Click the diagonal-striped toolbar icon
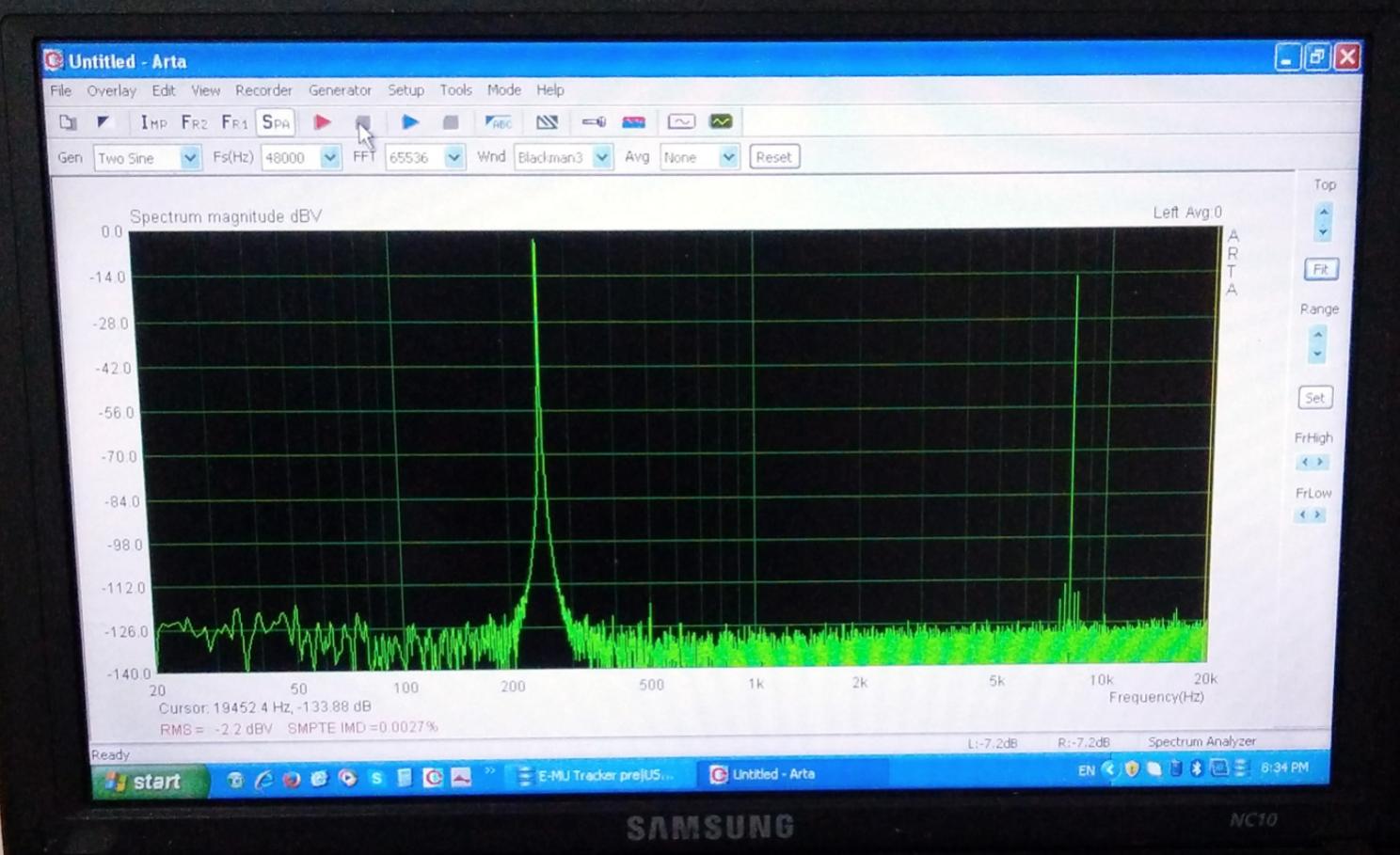 tap(547, 122)
